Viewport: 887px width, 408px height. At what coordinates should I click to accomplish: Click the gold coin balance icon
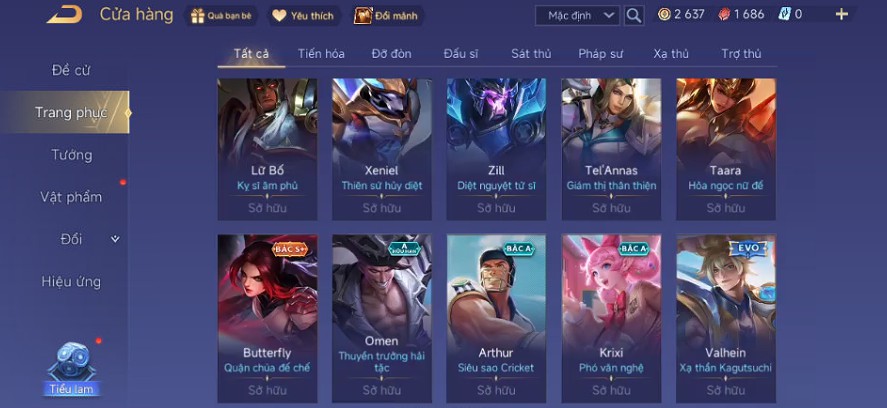pos(665,15)
